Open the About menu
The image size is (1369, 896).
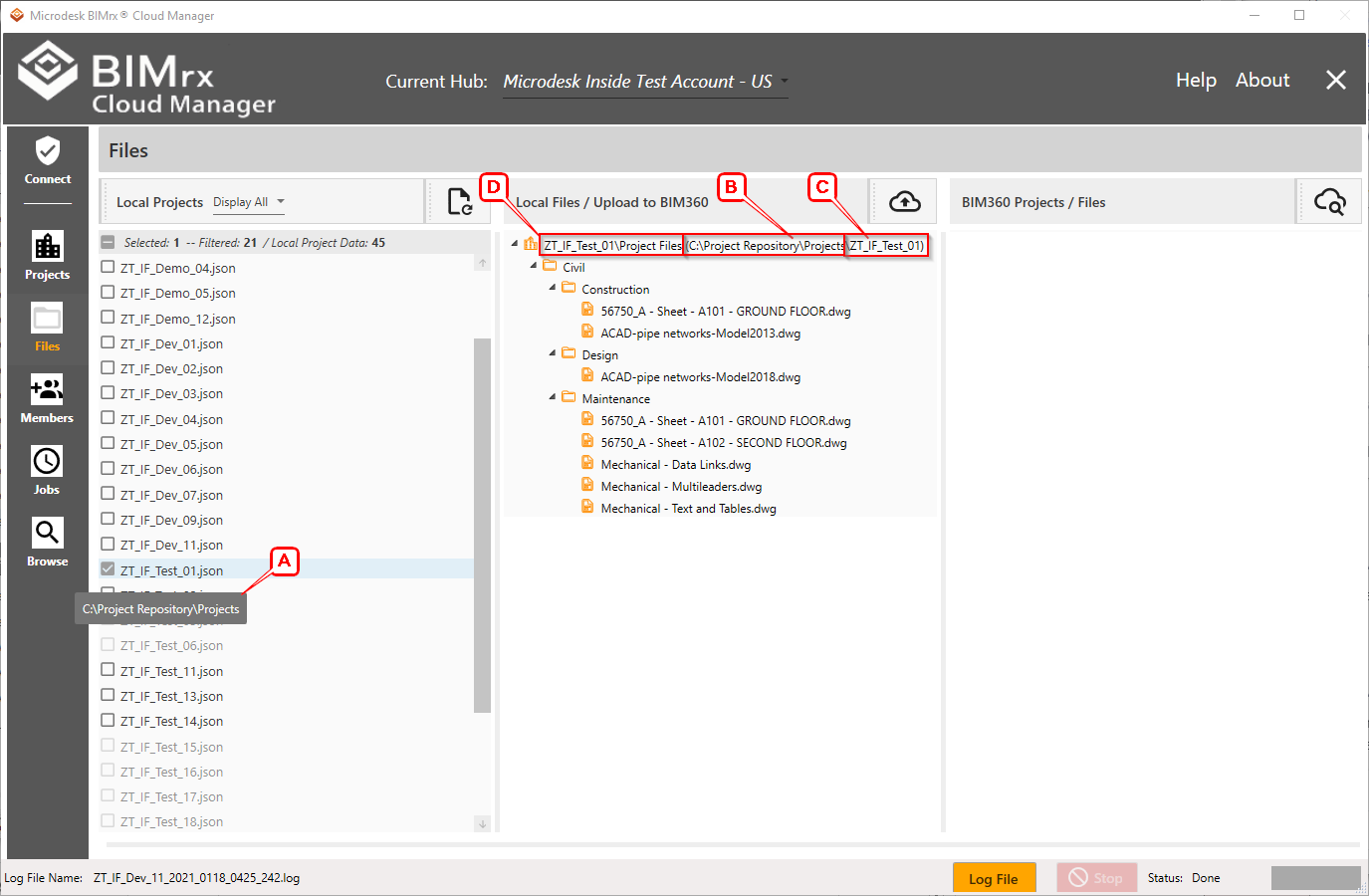pyautogui.click(x=1261, y=81)
